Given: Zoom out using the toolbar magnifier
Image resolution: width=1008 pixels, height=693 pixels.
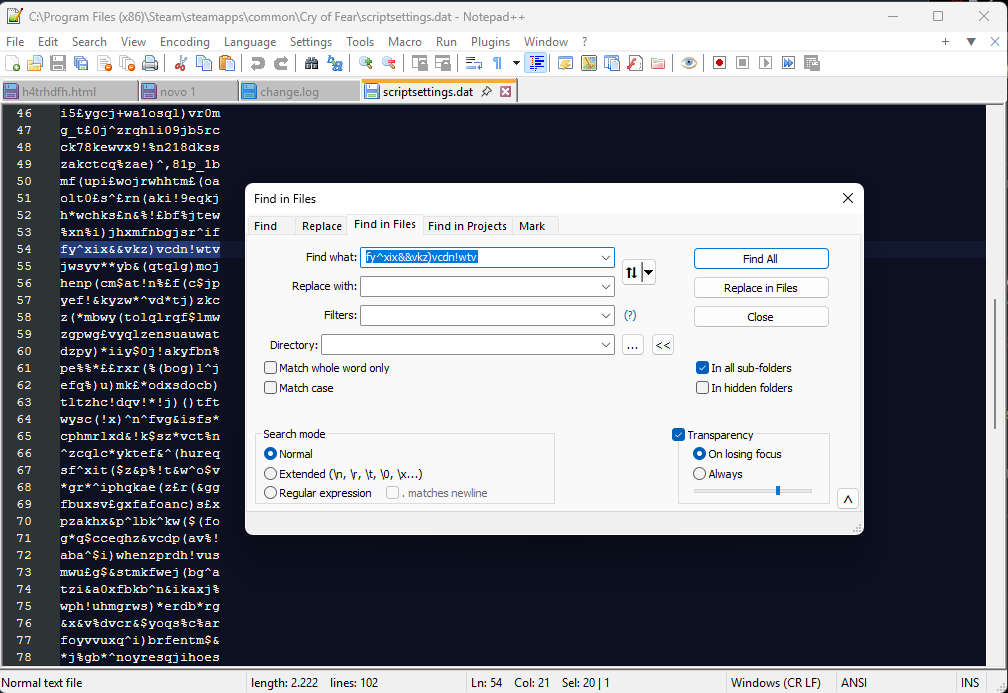Looking at the screenshot, I should point(389,63).
